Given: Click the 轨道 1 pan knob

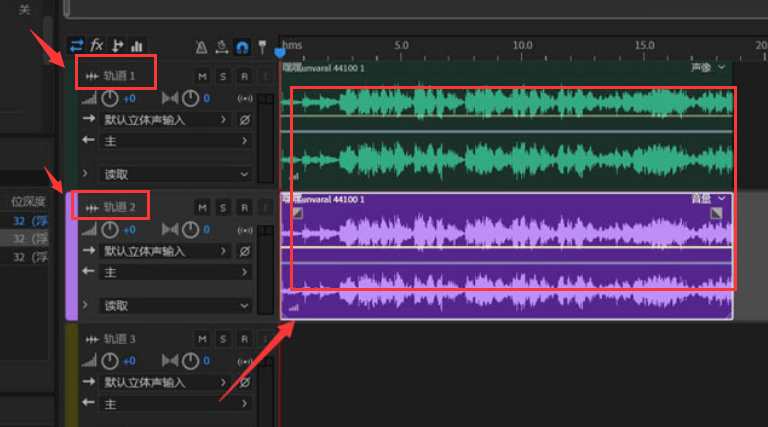Looking at the screenshot, I should pos(191,98).
